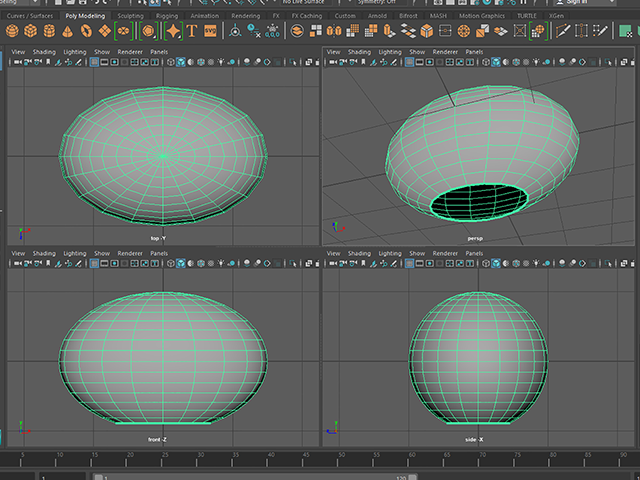Create a polygon plane from the shelf
This screenshot has width=640, height=480.
coord(105,31)
